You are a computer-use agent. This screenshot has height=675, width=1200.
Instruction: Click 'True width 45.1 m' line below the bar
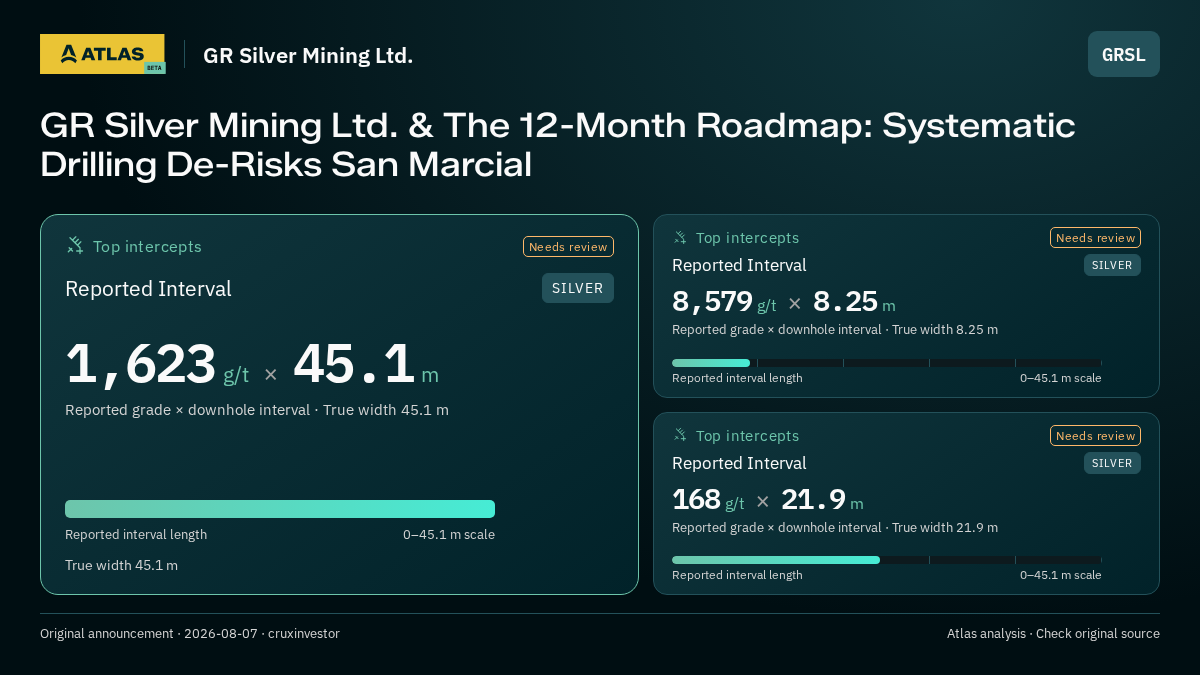(x=121, y=565)
